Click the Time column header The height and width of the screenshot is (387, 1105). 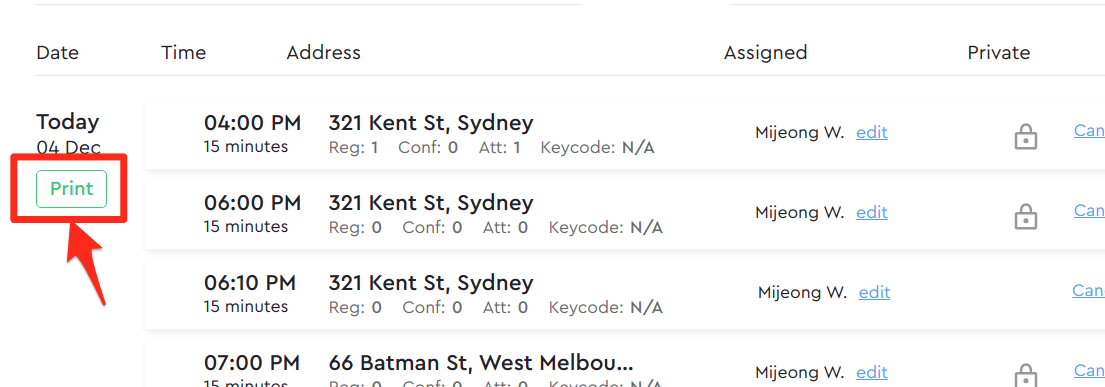pos(183,52)
